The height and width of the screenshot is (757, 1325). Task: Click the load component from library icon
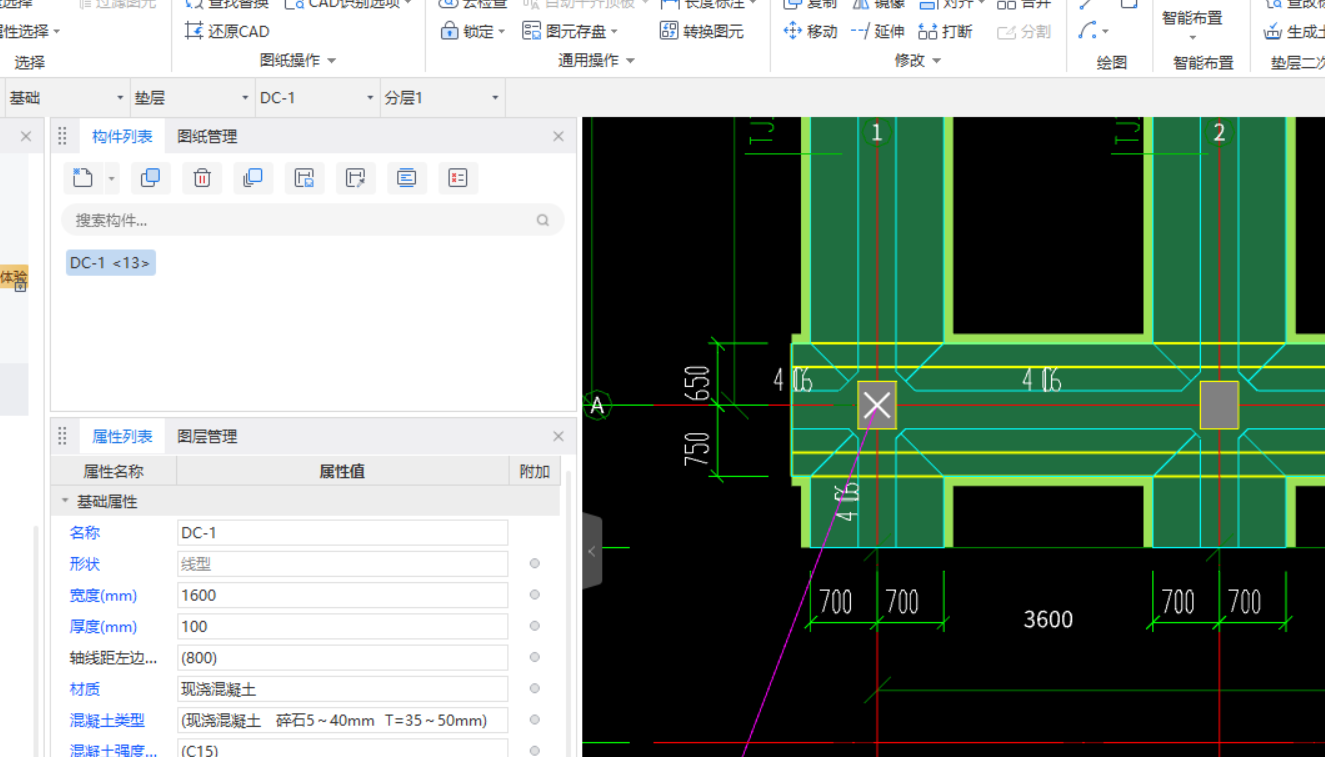(x=355, y=178)
